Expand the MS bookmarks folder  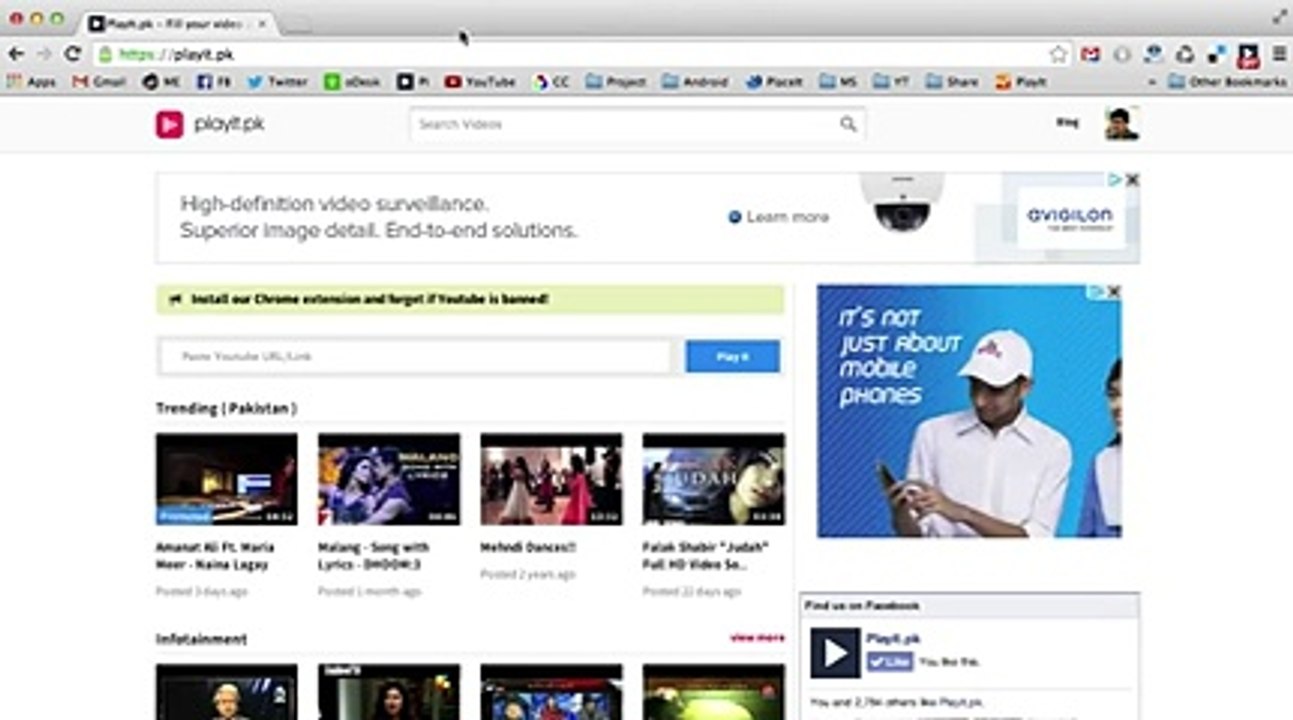coord(838,82)
